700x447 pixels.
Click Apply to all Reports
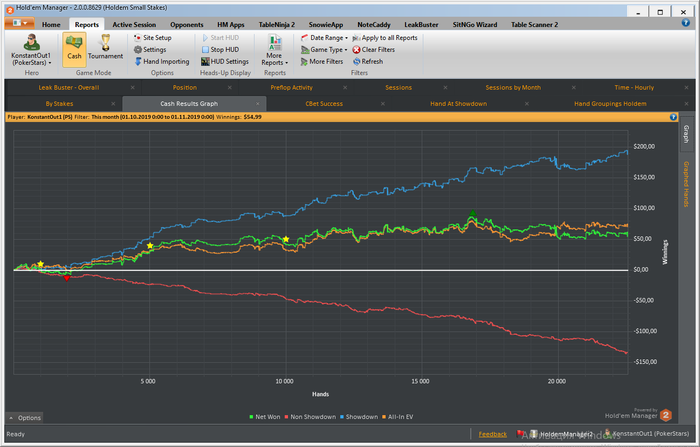click(385, 38)
